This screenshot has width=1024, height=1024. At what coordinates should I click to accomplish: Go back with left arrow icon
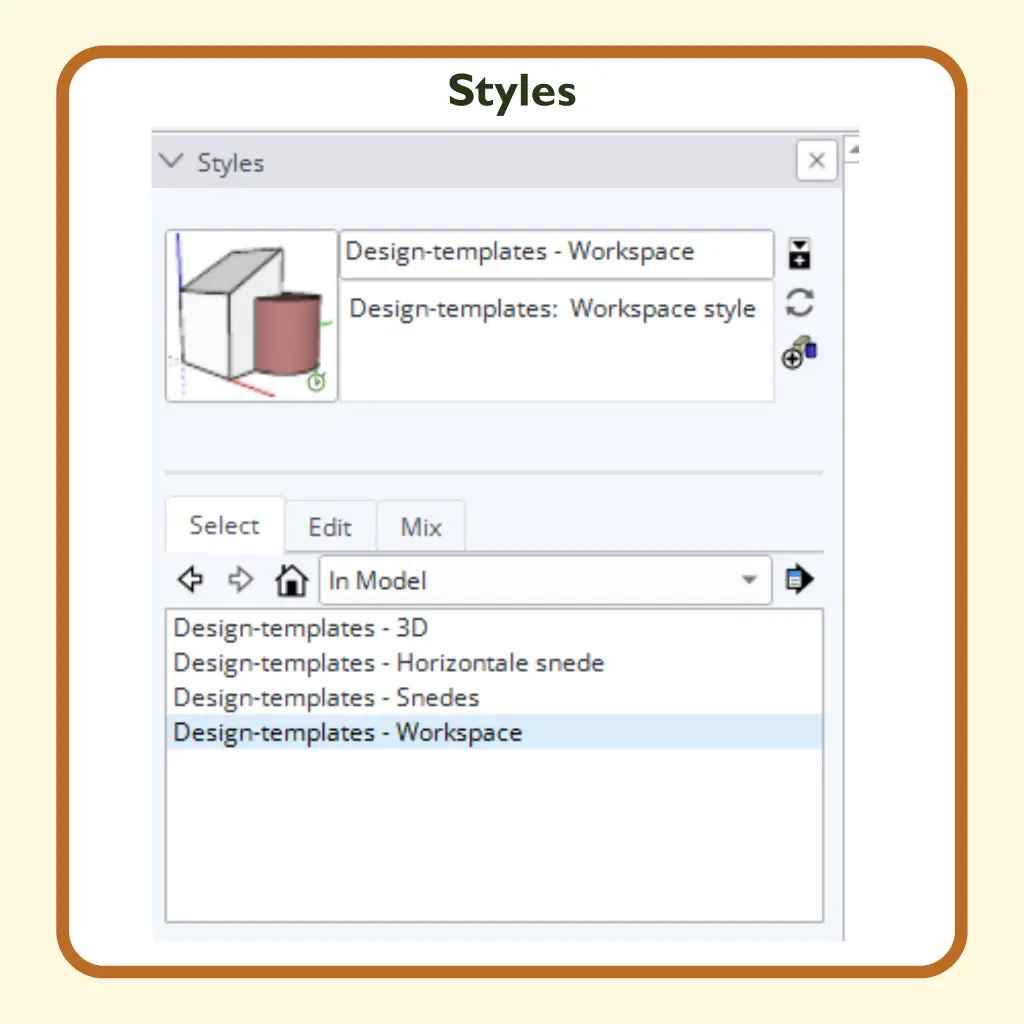click(x=191, y=579)
